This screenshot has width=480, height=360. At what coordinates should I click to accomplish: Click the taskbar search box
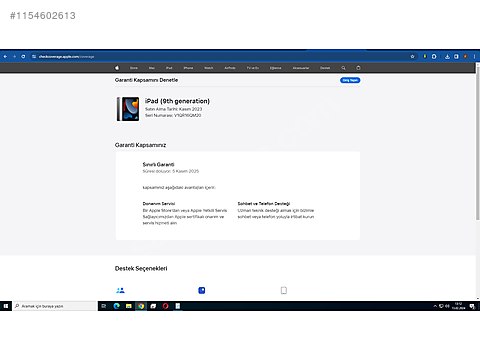55,306
